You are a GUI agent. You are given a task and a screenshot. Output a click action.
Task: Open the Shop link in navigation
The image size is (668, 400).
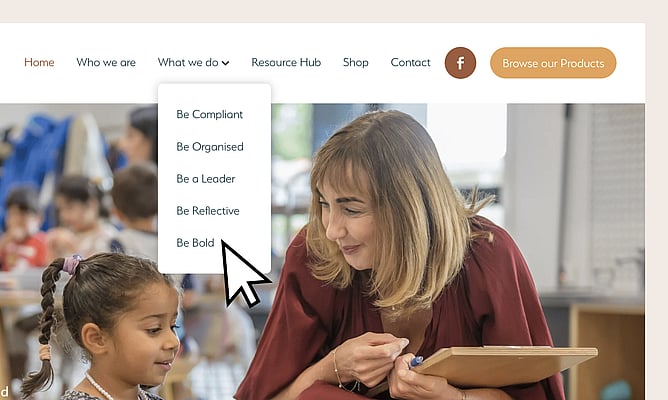(x=356, y=63)
